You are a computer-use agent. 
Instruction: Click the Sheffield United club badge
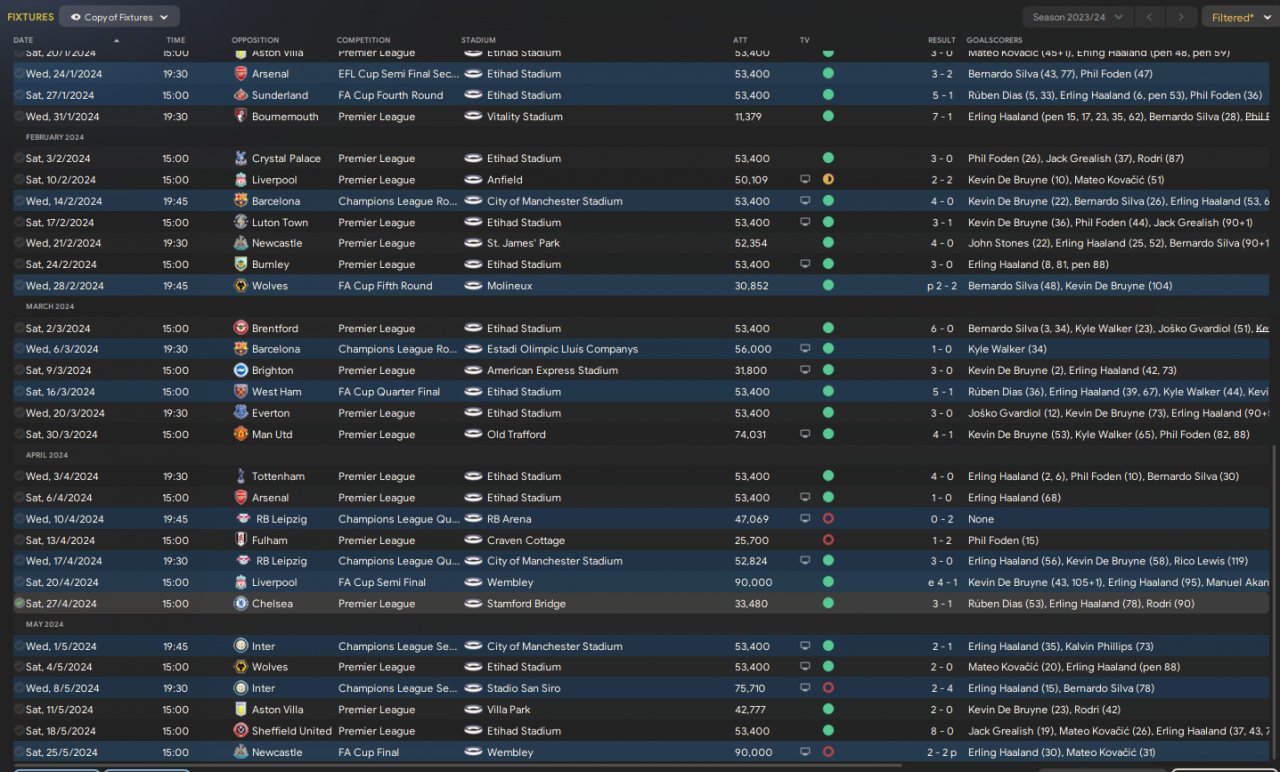[x=240, y=731]
